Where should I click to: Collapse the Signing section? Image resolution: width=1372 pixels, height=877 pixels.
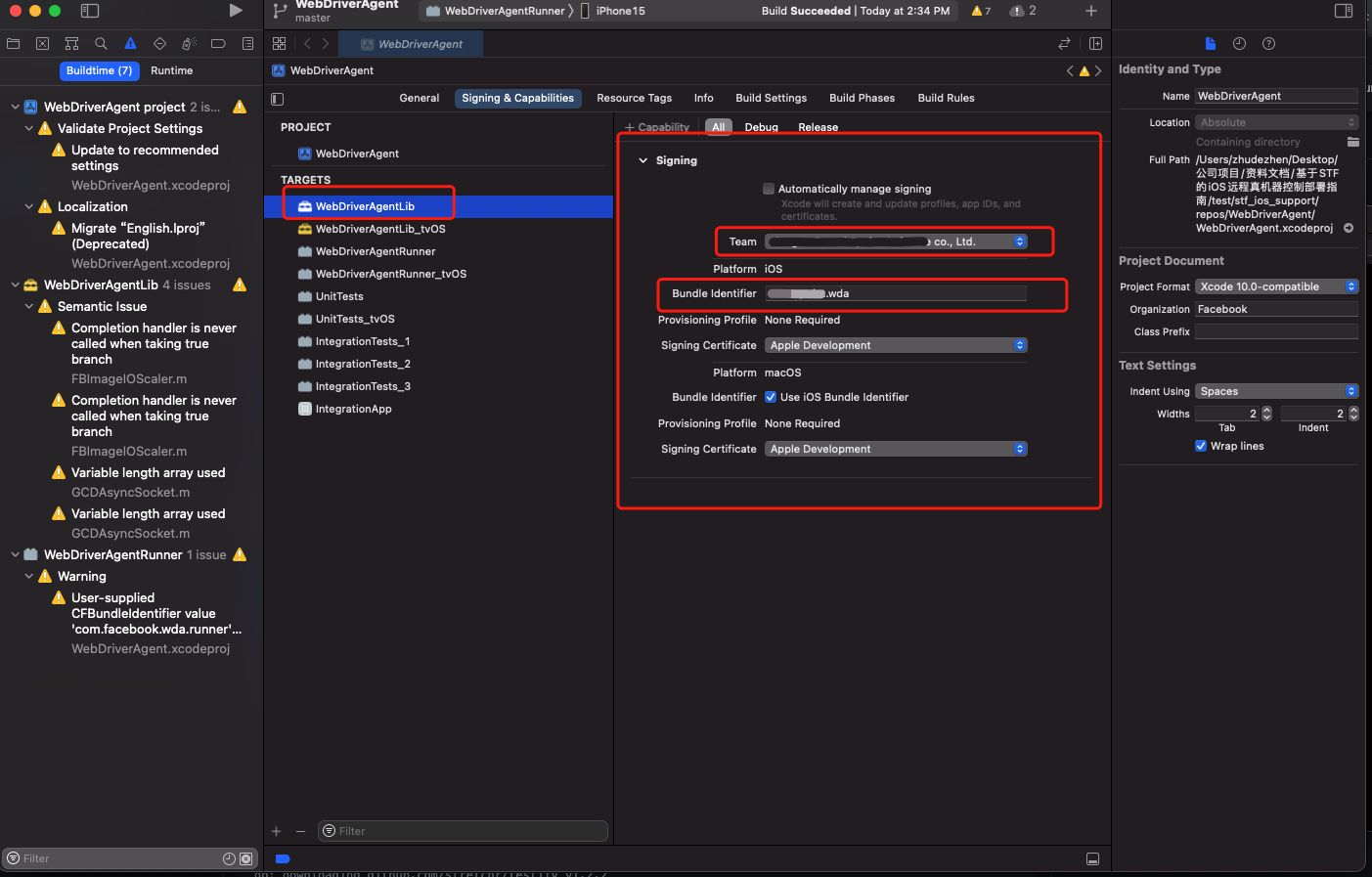click(x=643, y=160)
